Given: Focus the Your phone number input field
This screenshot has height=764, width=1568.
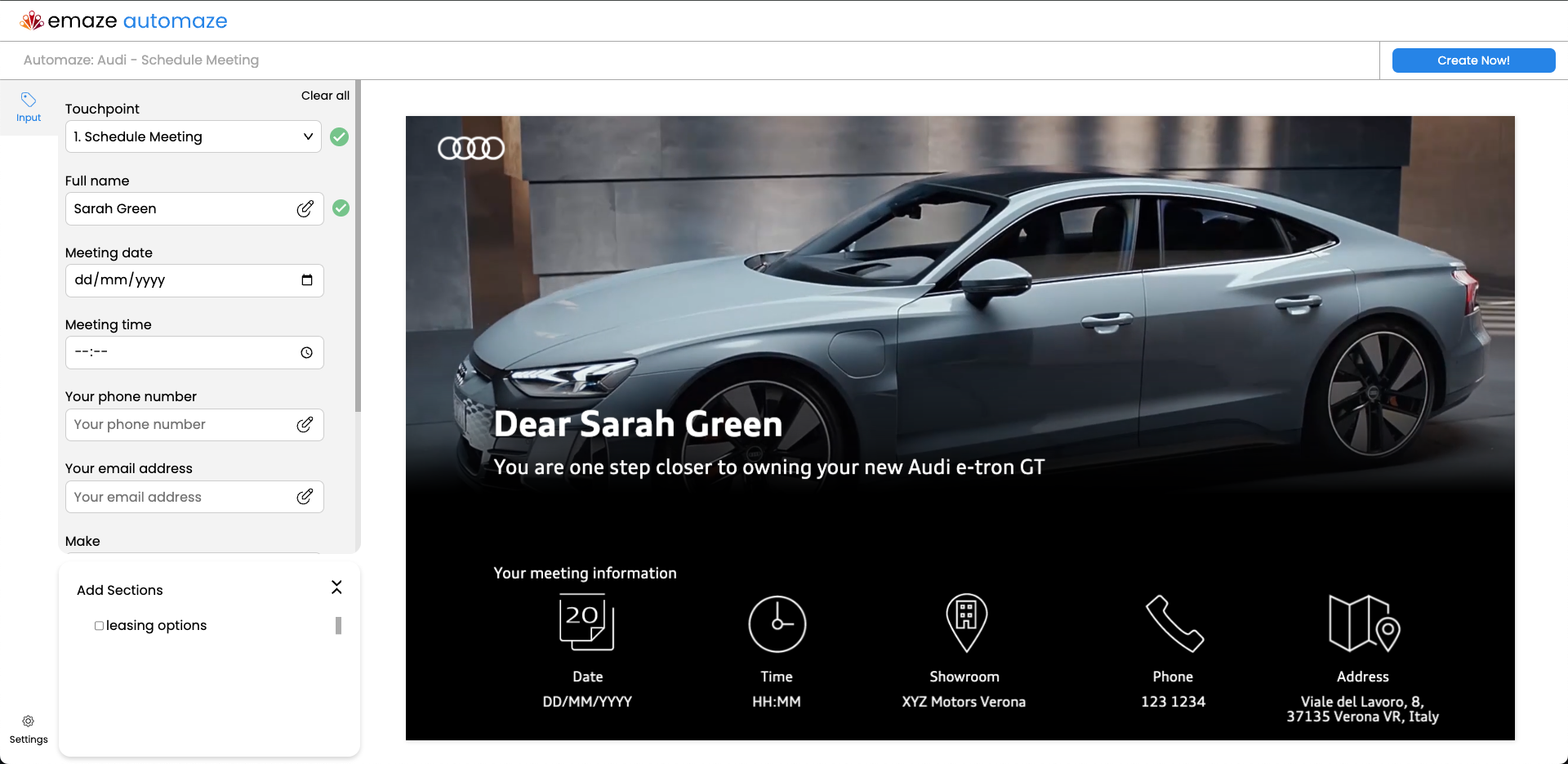Looking at the screenshot, I should click(181, 425).
